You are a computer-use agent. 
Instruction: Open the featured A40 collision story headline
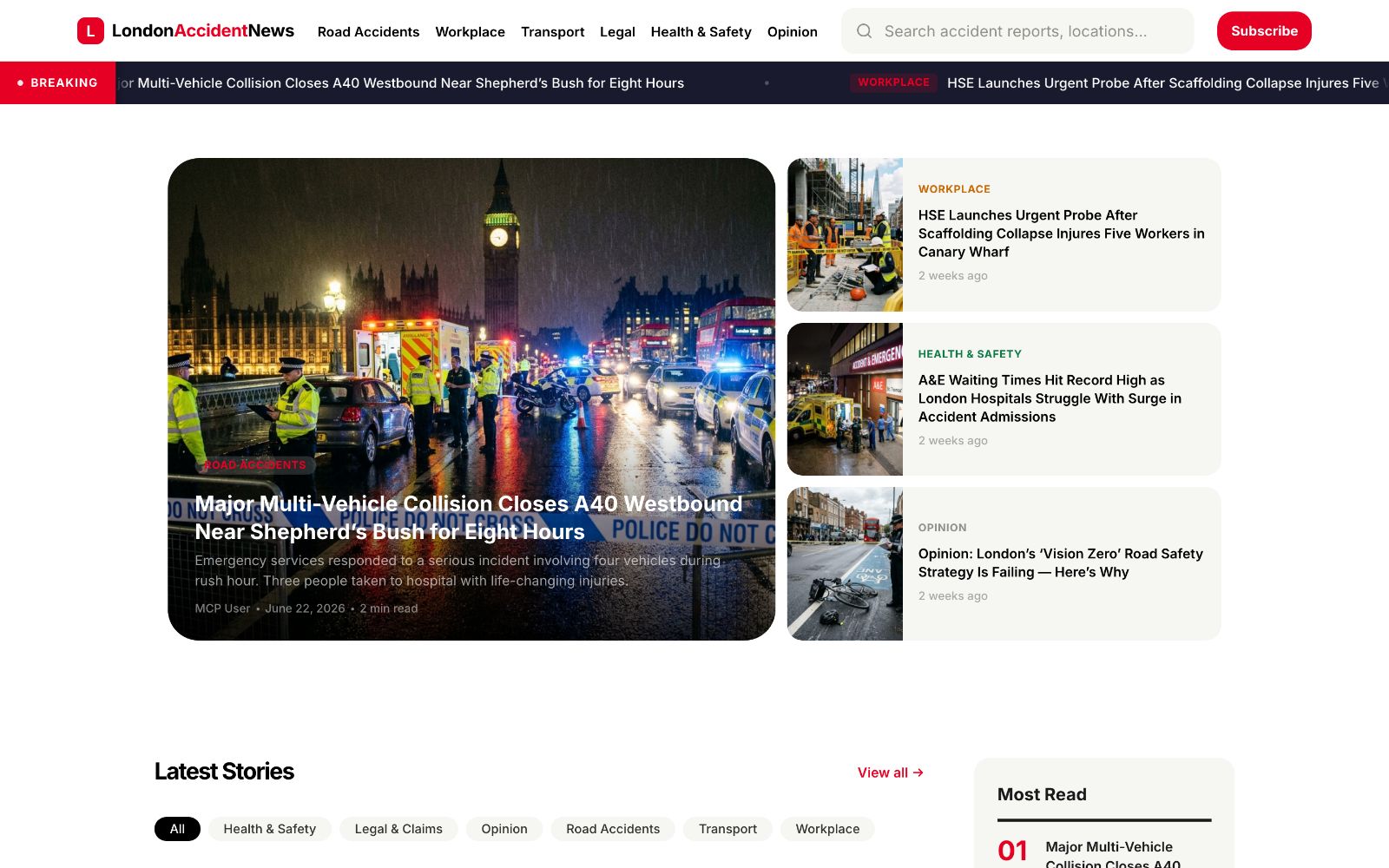point(469,517)
